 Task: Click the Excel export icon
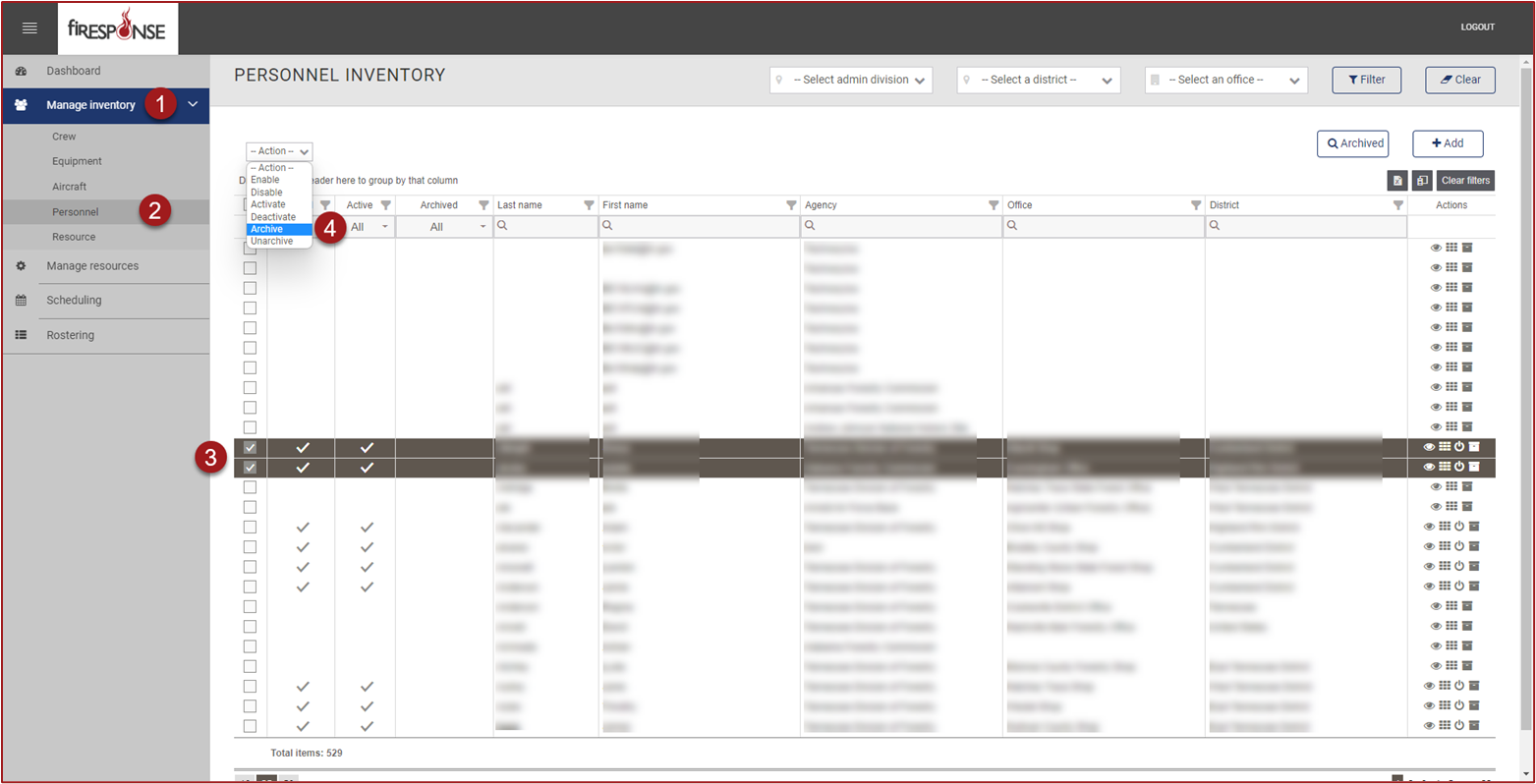pos(1397,181)
